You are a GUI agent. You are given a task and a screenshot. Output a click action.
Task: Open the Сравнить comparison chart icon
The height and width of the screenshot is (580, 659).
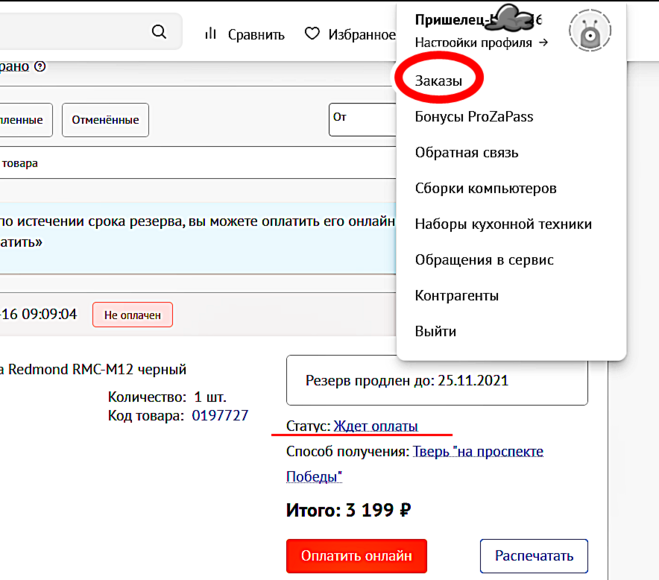211,34
